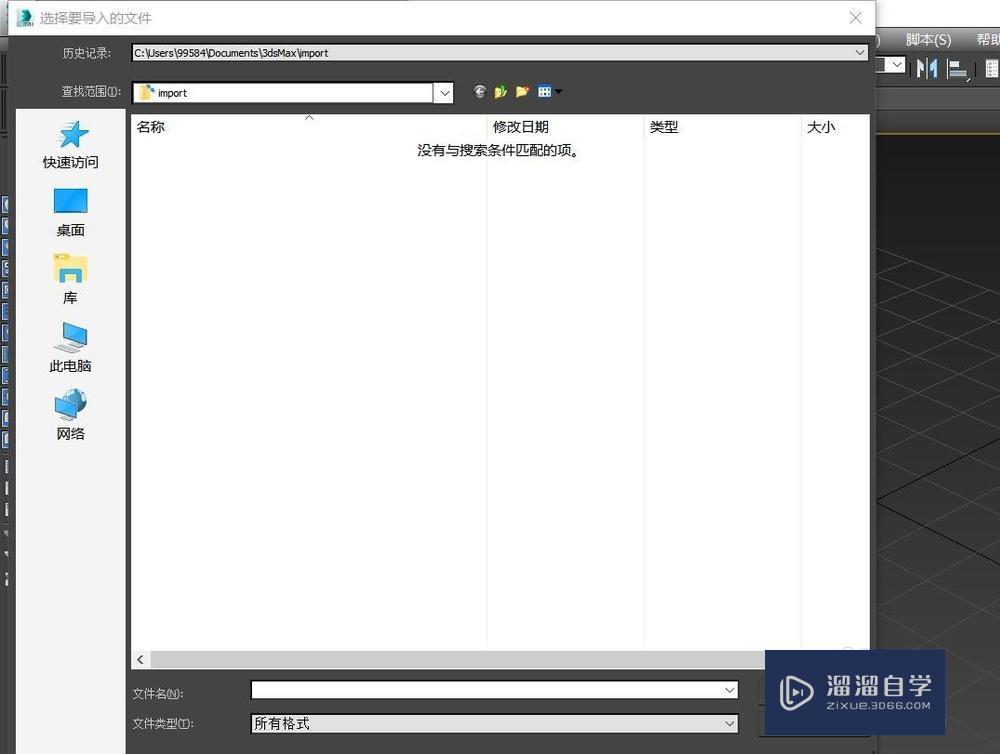
Task: Select 库 in the sidebar
Action: click(x=69, y=279)
